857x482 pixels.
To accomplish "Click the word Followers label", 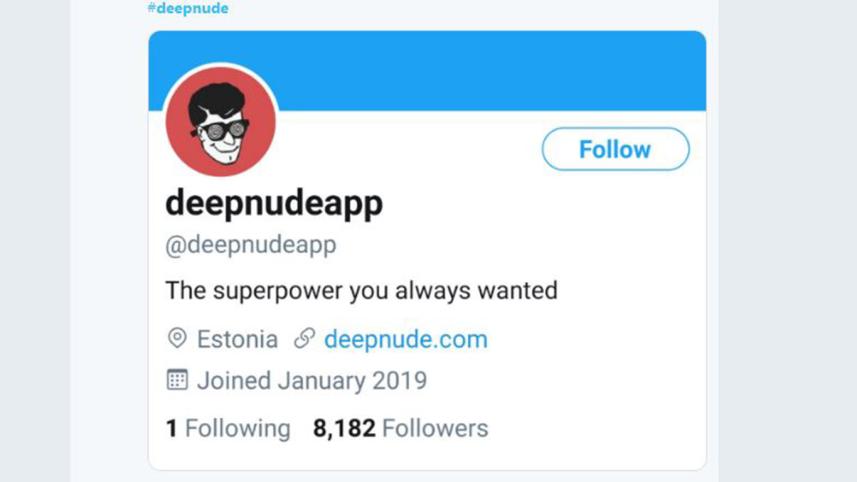I will point(435,429).
